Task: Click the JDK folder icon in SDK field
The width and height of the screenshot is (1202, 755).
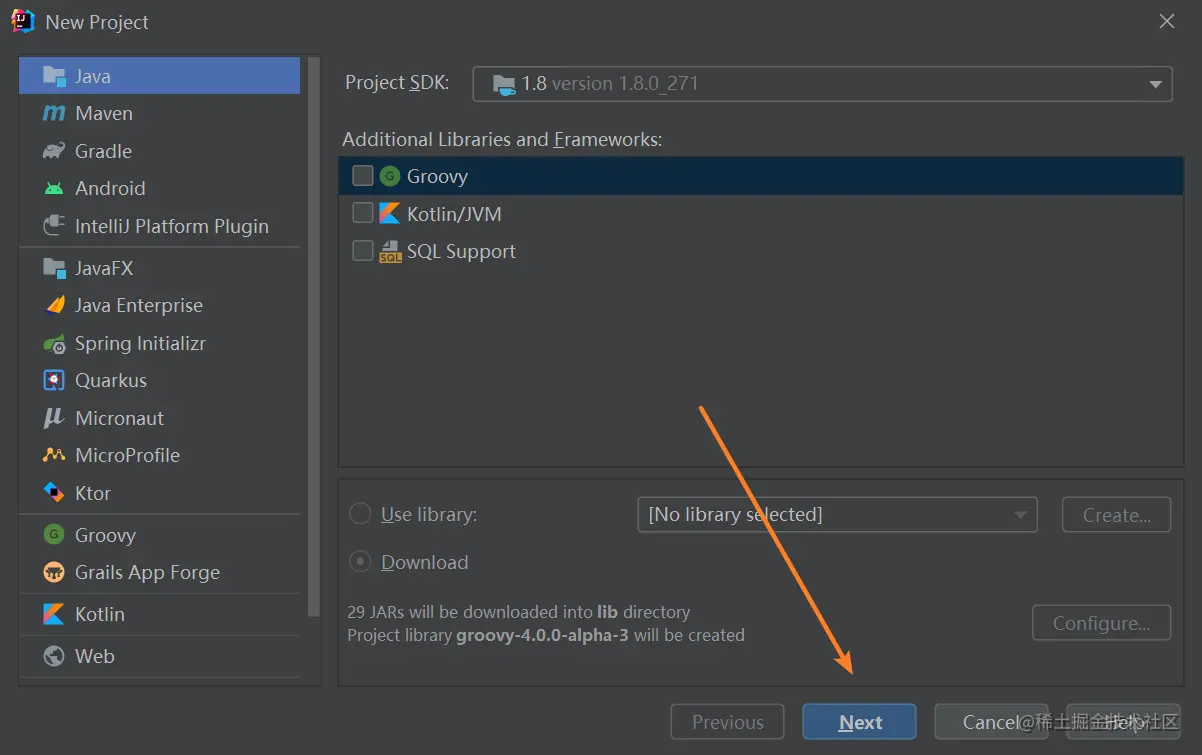Action: coord(505,84)
